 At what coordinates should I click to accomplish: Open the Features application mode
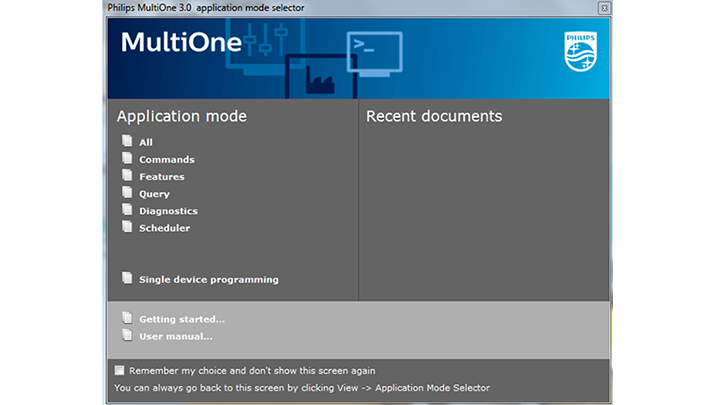click(x=162, y=177)
